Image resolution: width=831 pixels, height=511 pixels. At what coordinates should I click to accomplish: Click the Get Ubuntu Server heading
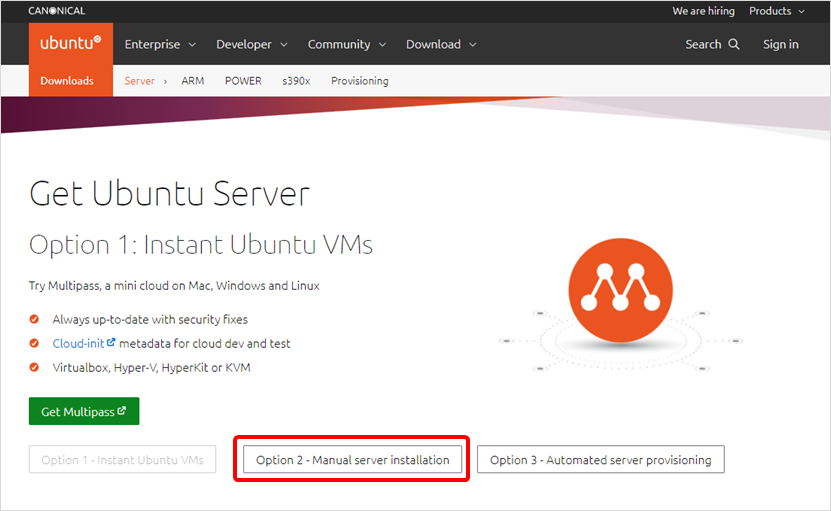169,193
